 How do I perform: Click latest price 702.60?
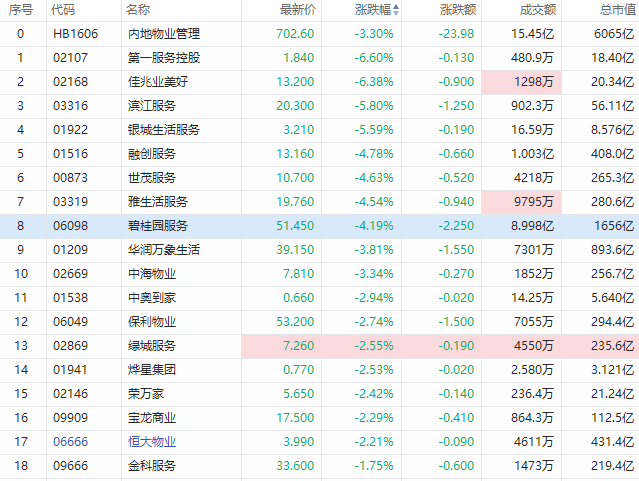[295, 33]
